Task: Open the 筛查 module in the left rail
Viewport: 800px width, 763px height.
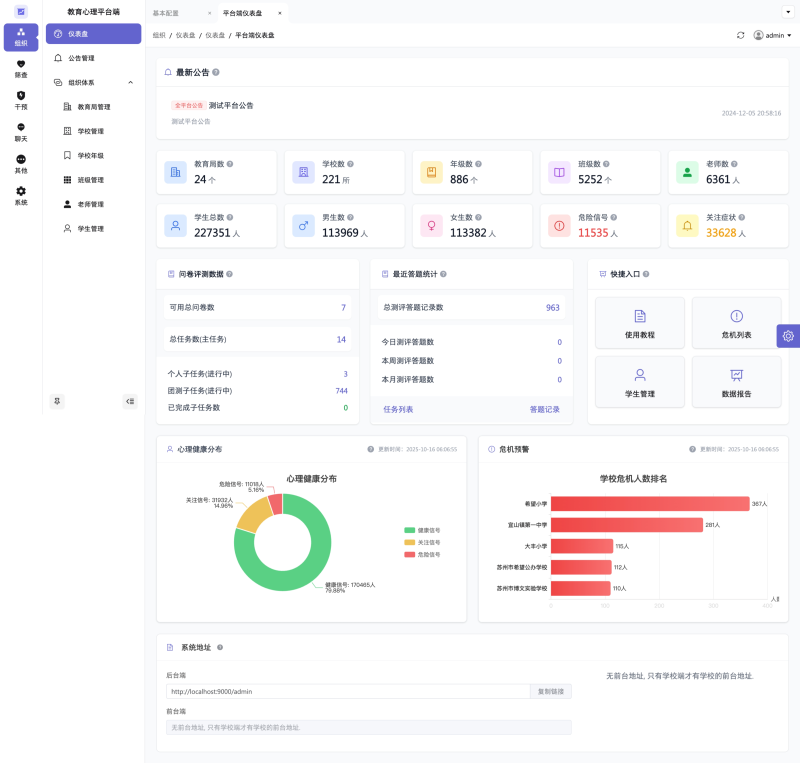Action: [21, 68]
